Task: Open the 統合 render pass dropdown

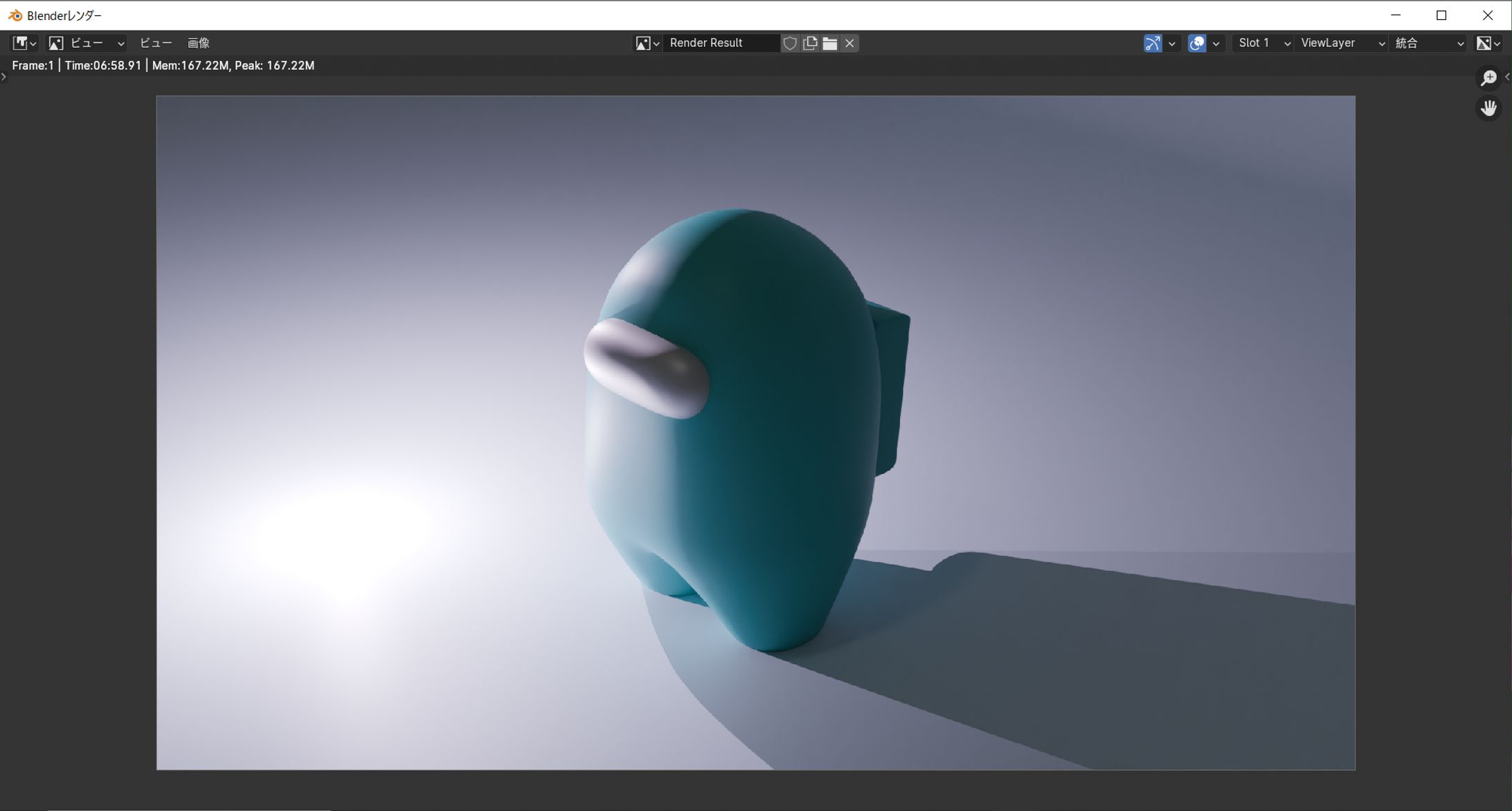Action: pos(1429,43)
